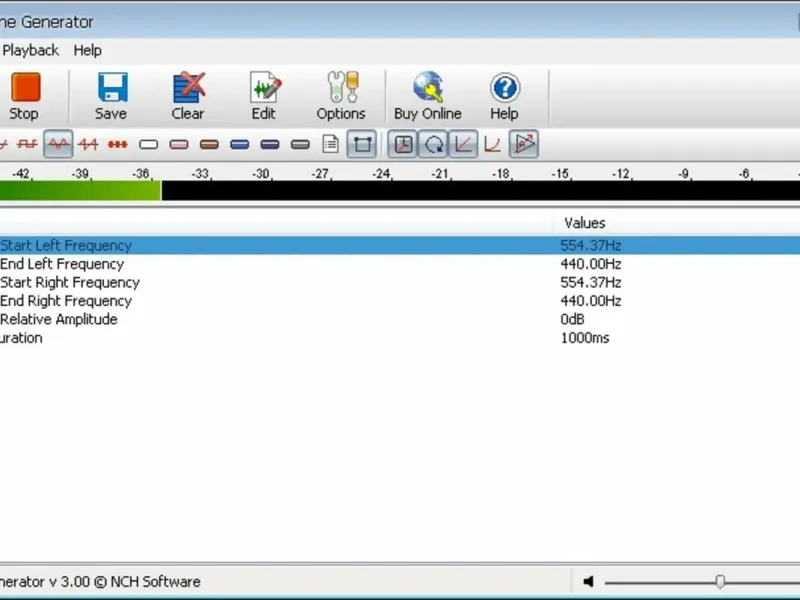
Task: Click End Left Frequency value 440.00Hz
Action: (x=591, y=264)
